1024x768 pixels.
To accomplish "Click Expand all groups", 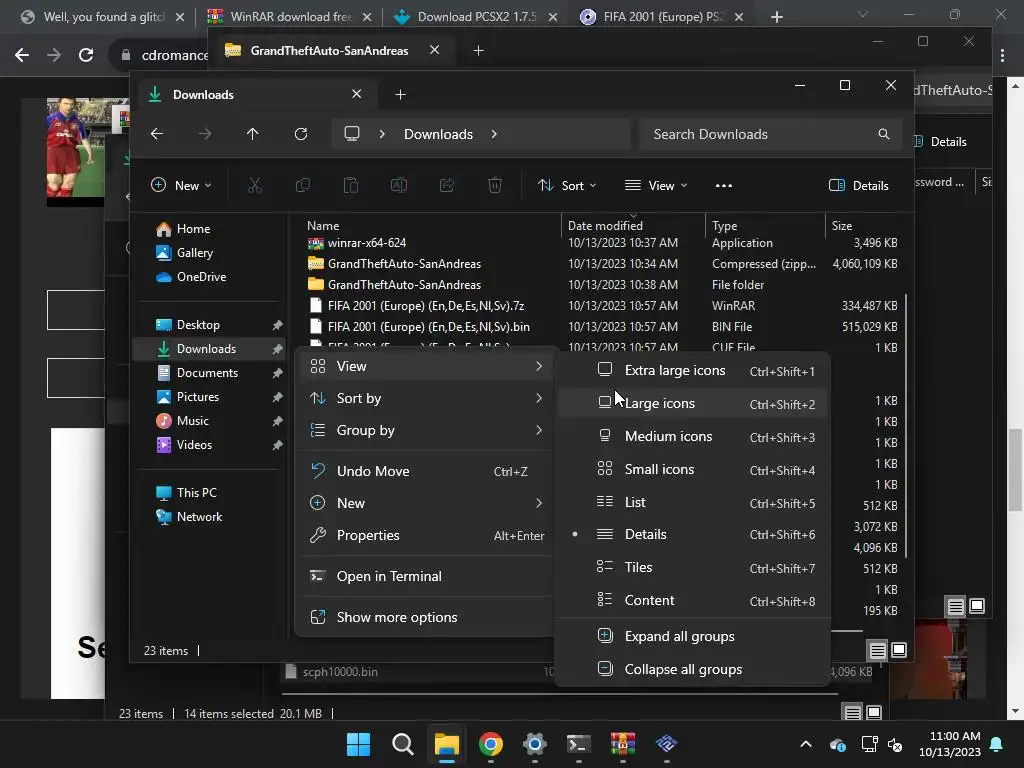I will [692, 636].
